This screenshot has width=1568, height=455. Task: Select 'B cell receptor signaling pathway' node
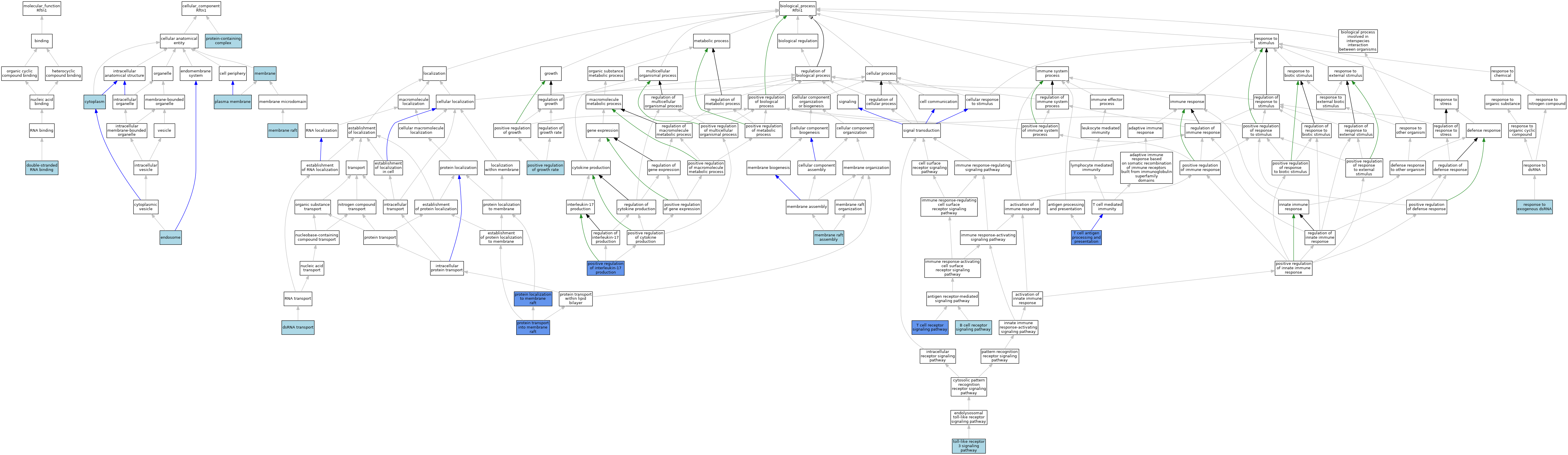point(973,327)
